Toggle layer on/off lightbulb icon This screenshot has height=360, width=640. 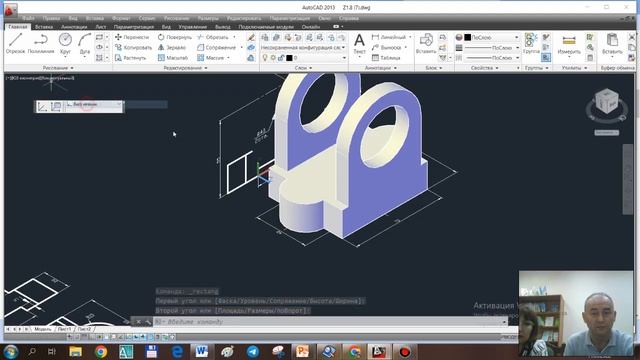(x=265, y=58)
